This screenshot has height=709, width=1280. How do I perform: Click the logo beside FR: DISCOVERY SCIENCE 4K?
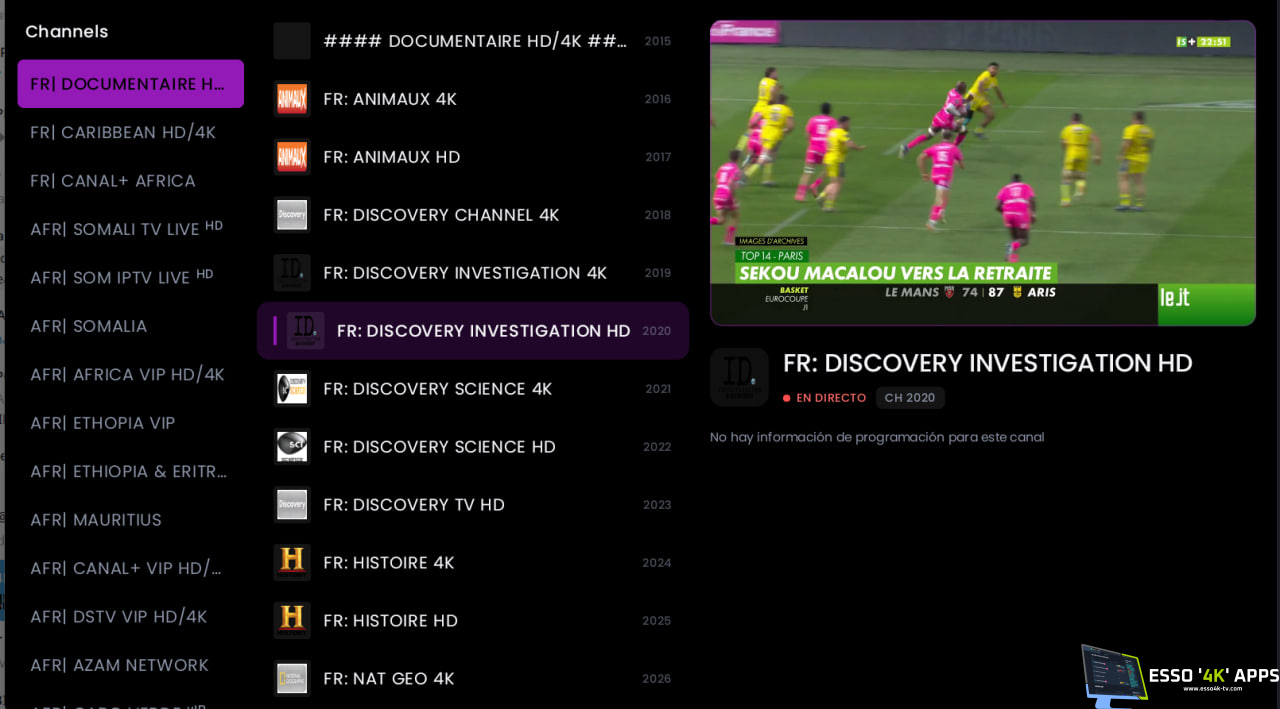[x=292, y=389]
